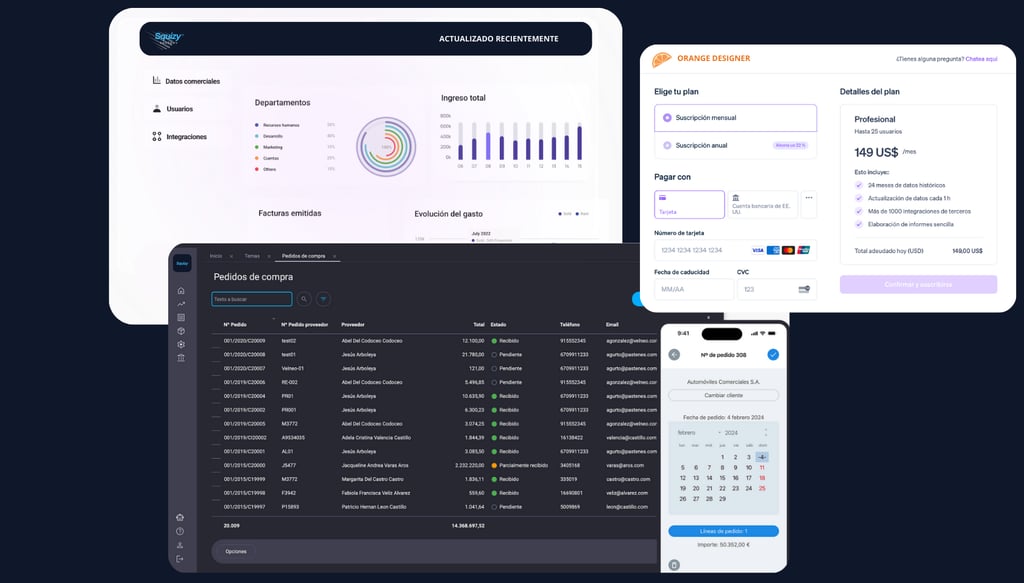
Task: Sort by the Estado column header
Action: 498,324
